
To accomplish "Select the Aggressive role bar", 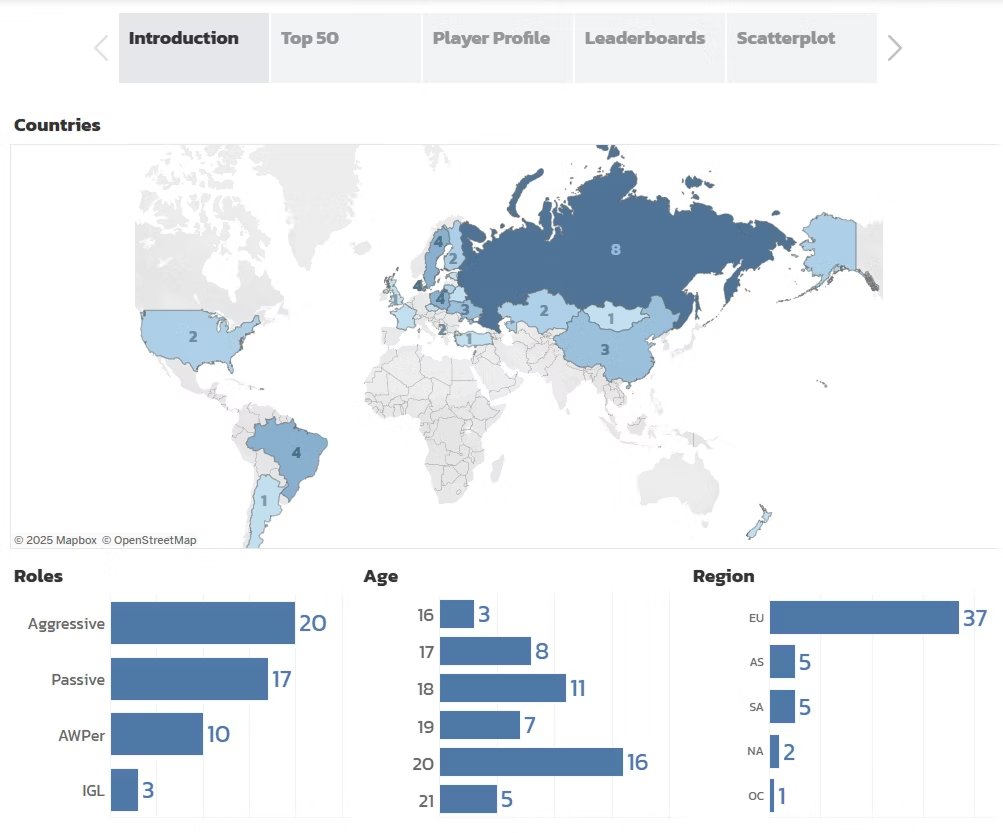I will 203,623.
